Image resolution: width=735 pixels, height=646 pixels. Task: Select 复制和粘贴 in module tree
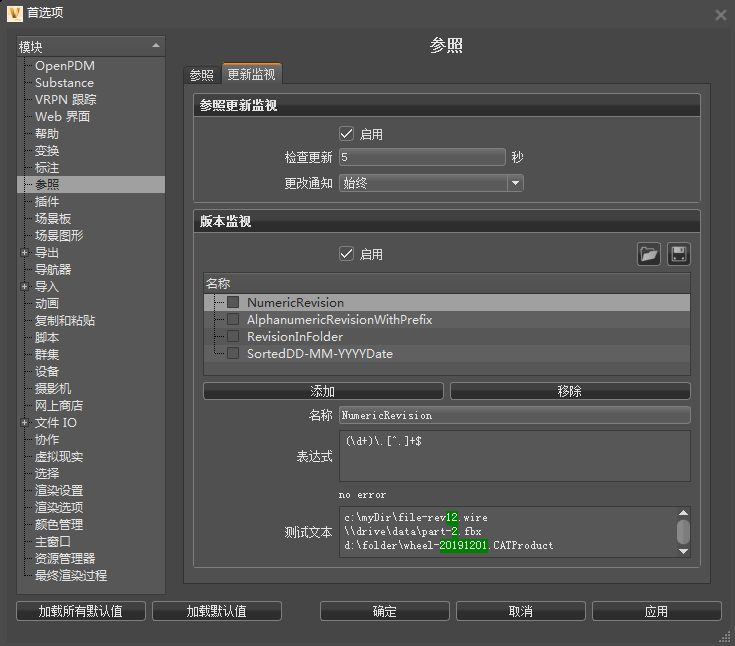click(65, 320)
